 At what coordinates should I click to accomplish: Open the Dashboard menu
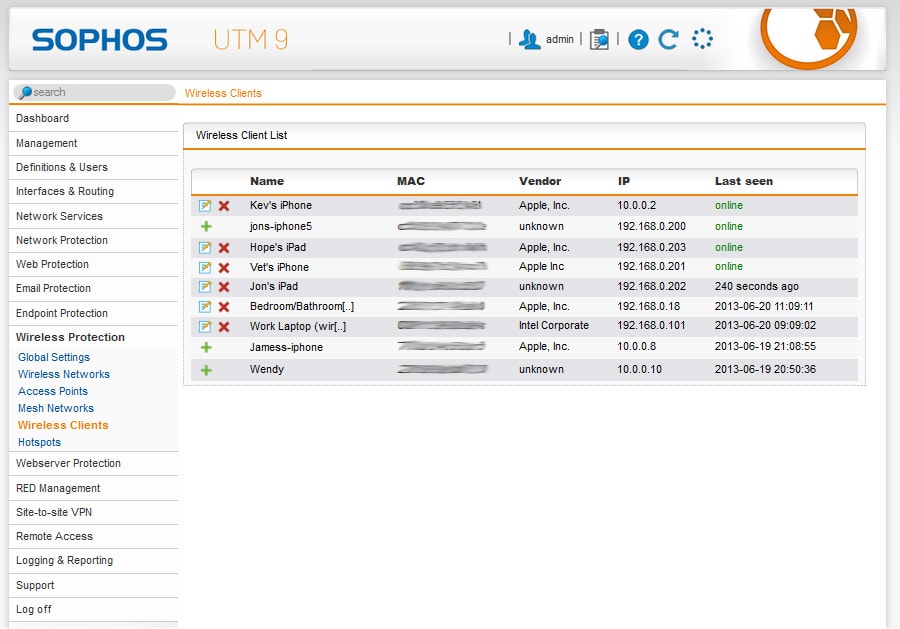click(93, 118)
